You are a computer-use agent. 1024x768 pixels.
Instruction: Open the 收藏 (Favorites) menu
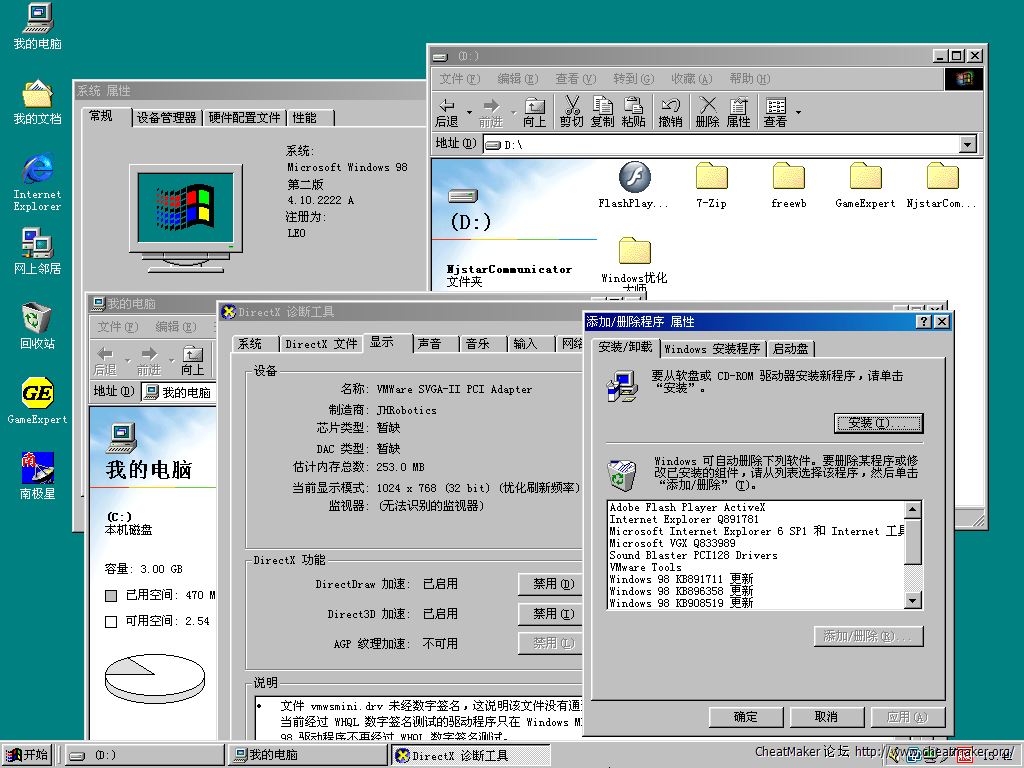(x=691, y=79)
